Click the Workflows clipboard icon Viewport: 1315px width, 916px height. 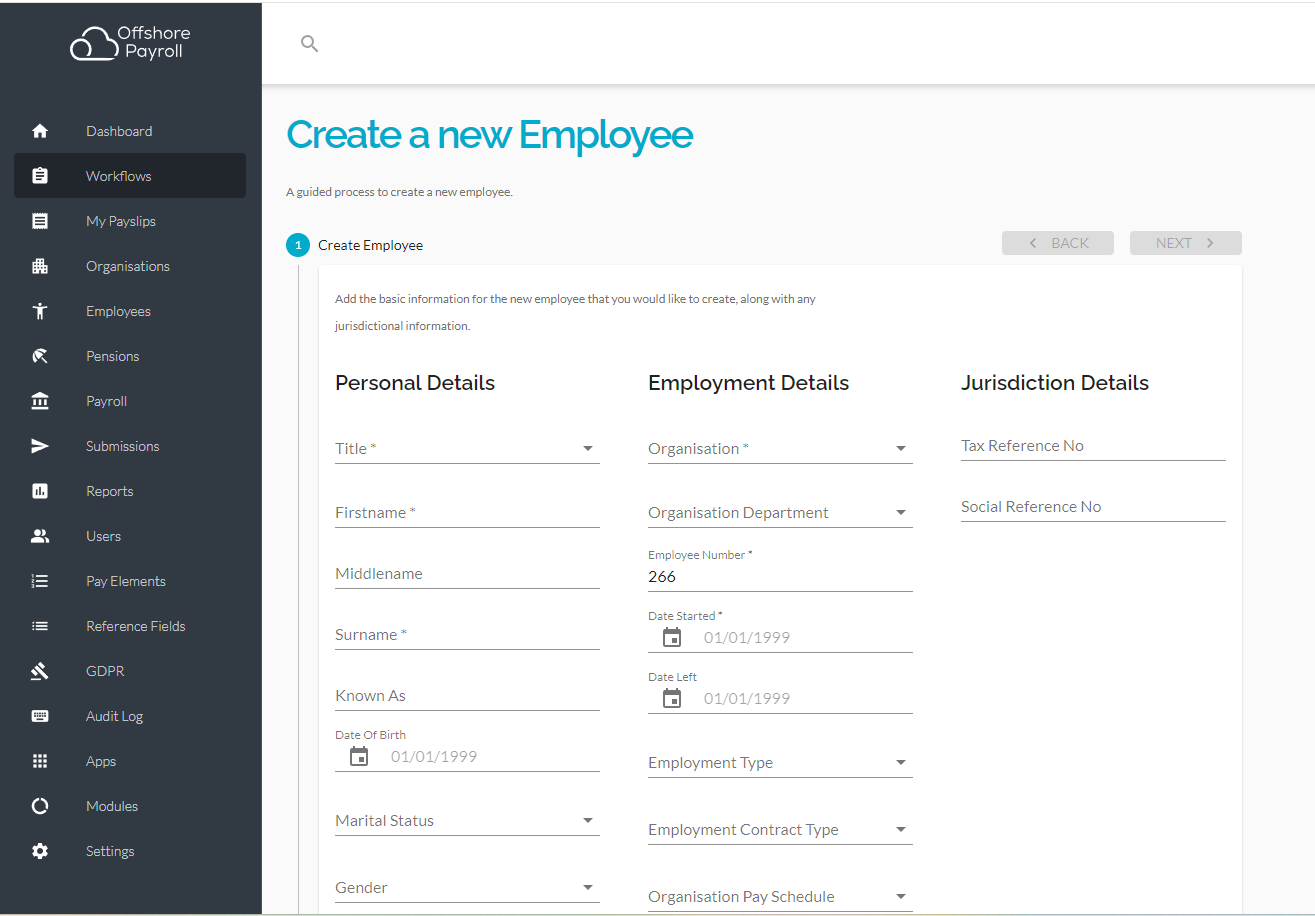40,176
